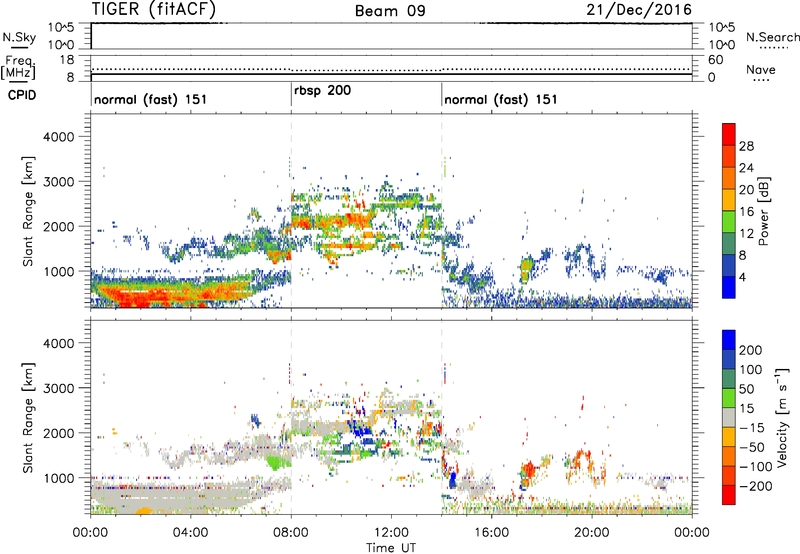Click Slant Range [km] label of power panel
The height and width of the screenshot is (554, 800).
28,211
